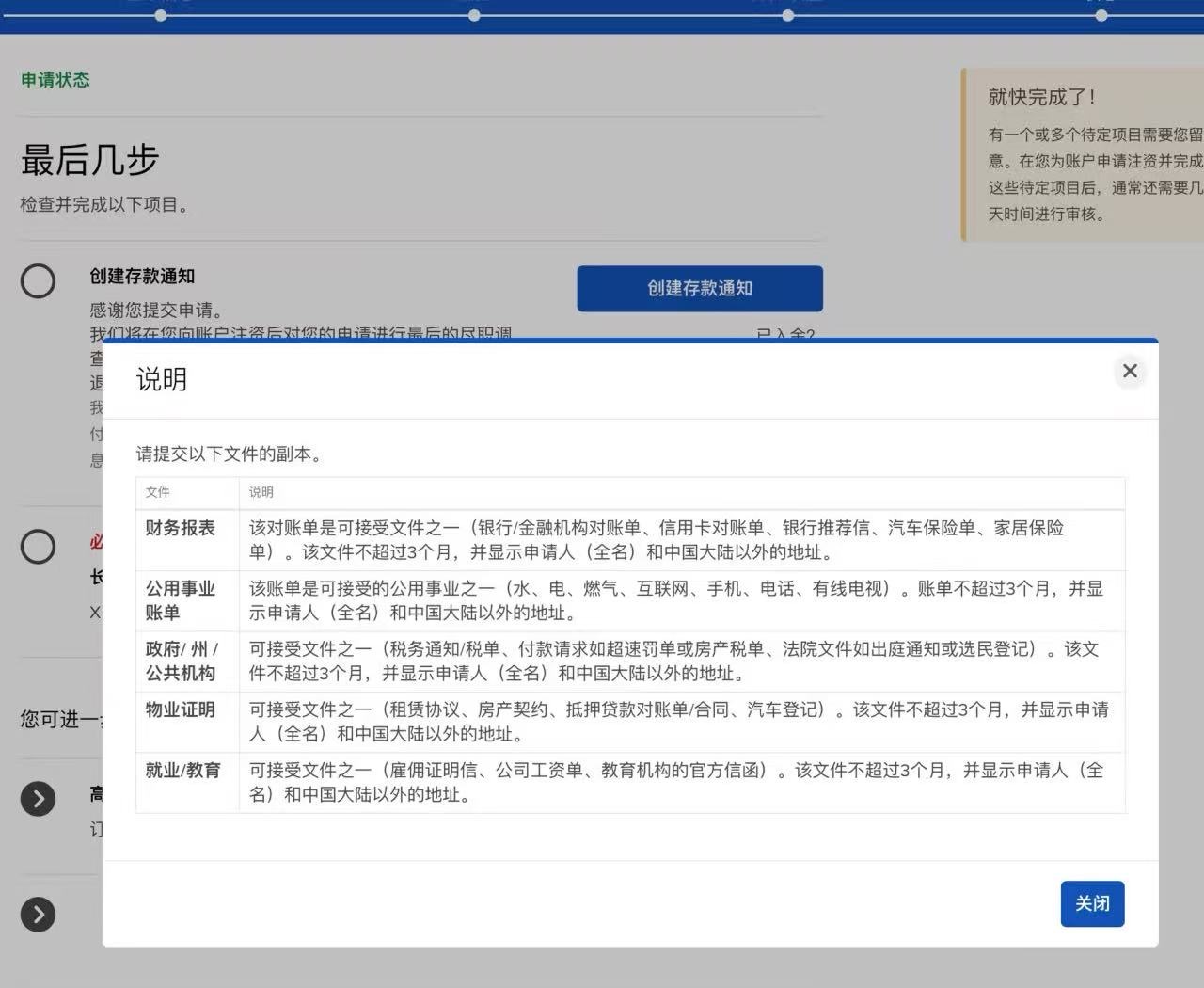The width and height of the screenshot is (1204, 988).
Task: Toggle the status circle beside the required item
Action: pyautogui.click(x=38, y=546)
